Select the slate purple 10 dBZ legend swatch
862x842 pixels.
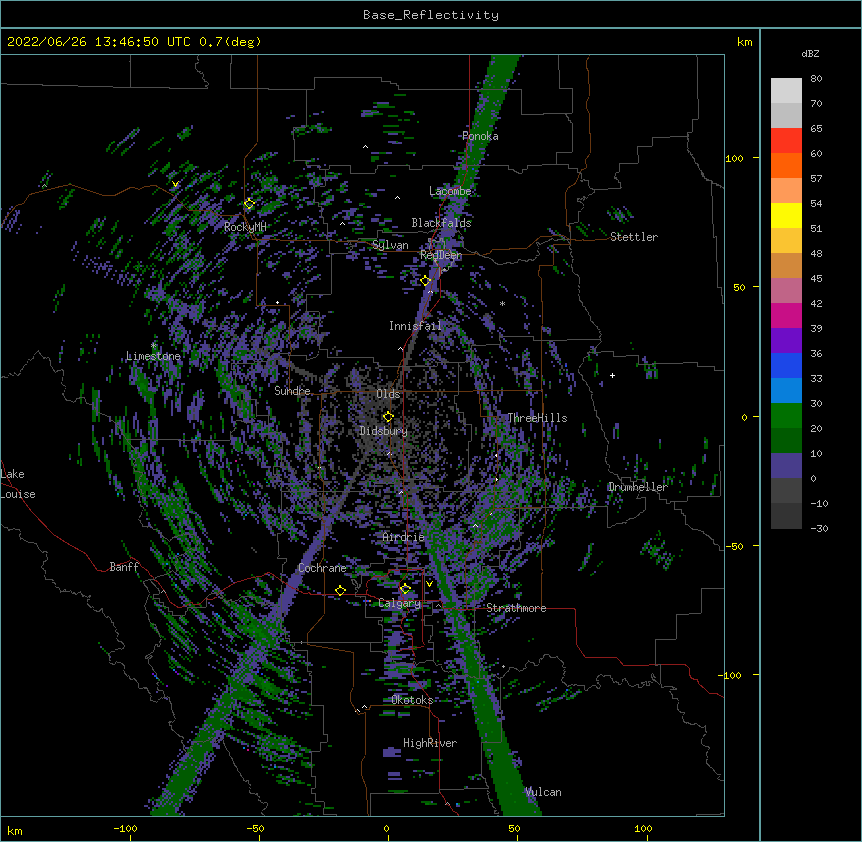click(x=786, y=466)
